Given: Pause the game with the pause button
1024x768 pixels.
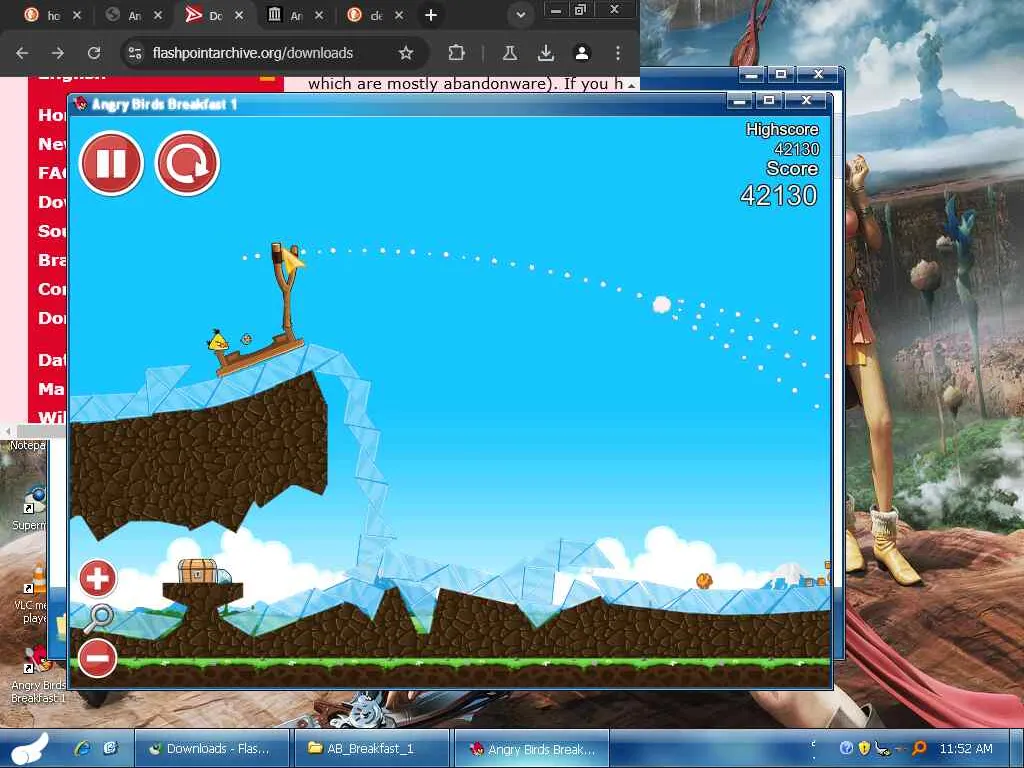Looking at the screenshot, I should point(111,163).
